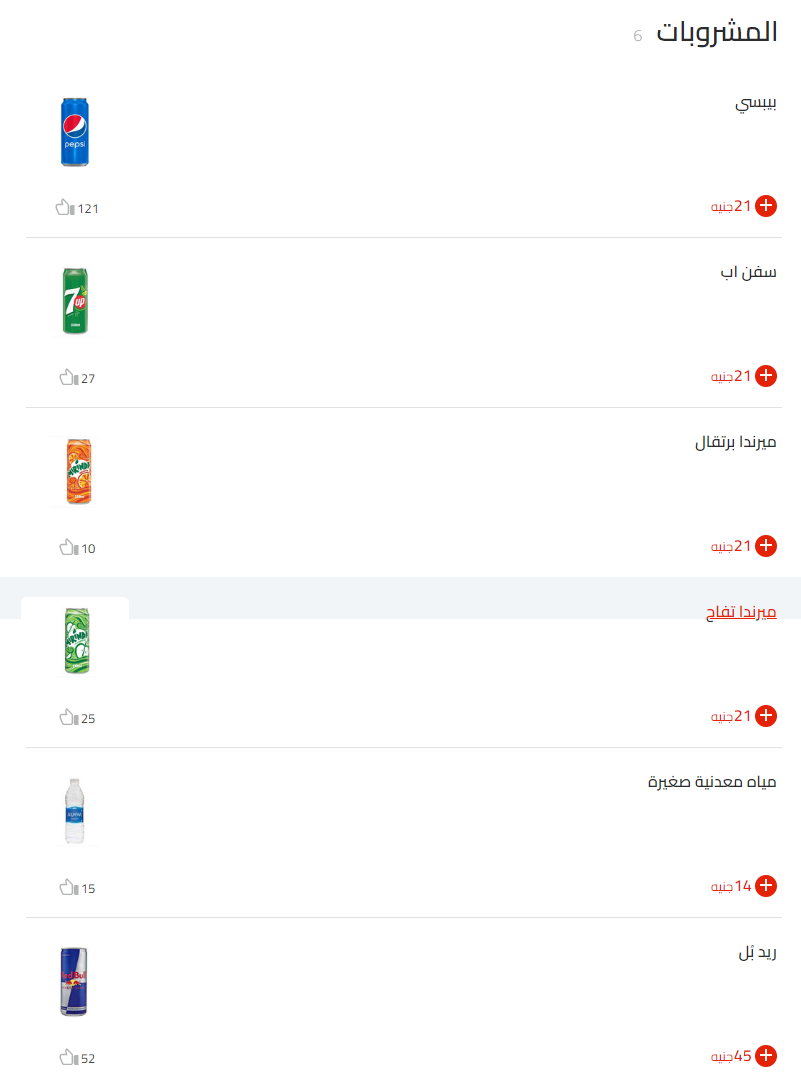This screenshot has height=1084, width=801.
Task: Click the plus icon for Seven Up
Action: pyautogui.click(x=766, y=376)
